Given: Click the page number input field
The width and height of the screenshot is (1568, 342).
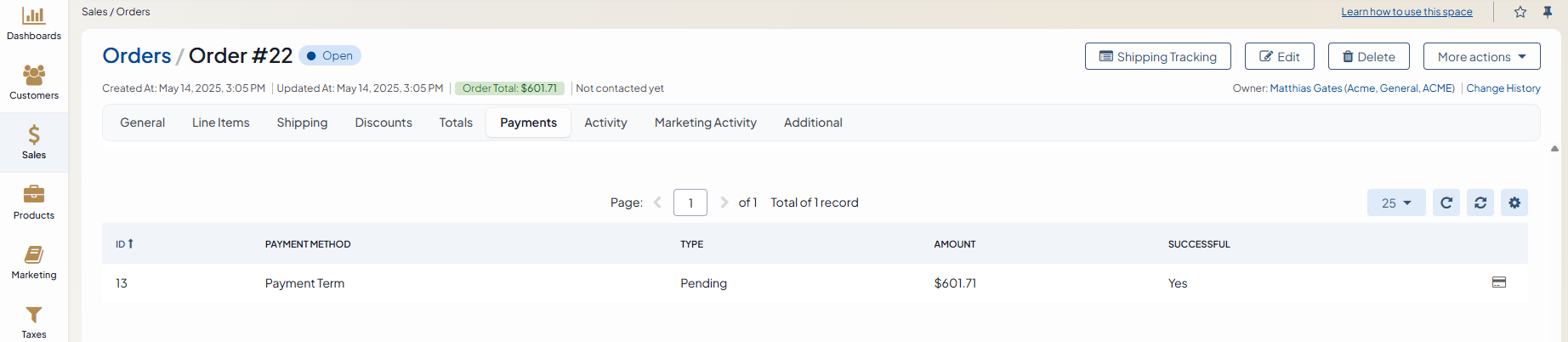Looking at the screenshot, I should tap(690, 202).
